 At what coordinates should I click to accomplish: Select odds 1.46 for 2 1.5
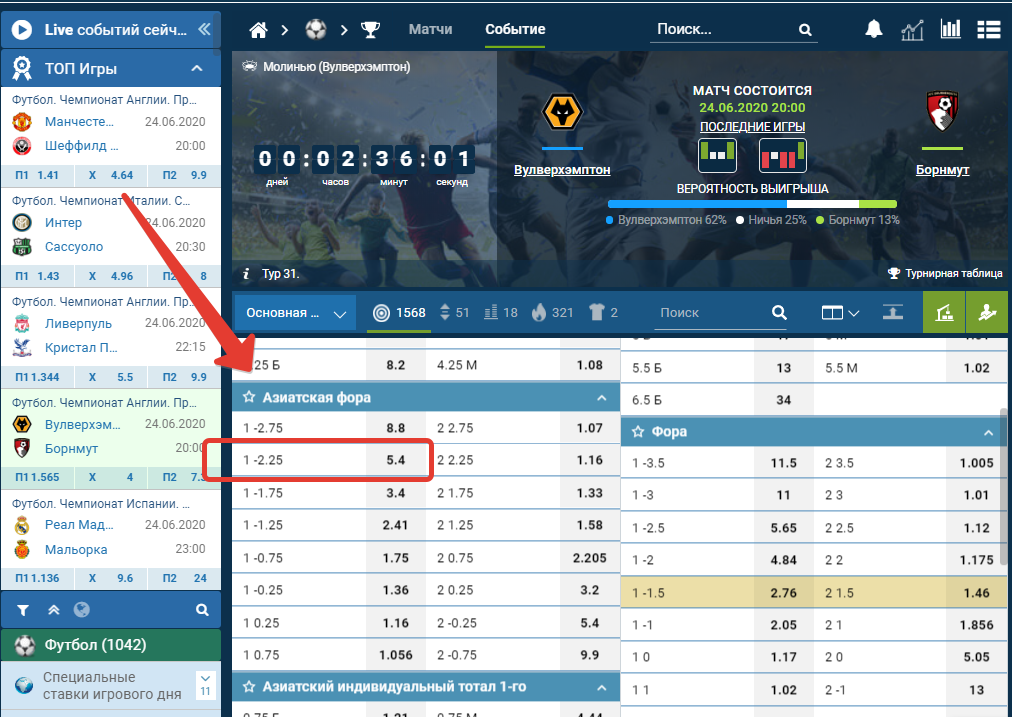point(977,593)
